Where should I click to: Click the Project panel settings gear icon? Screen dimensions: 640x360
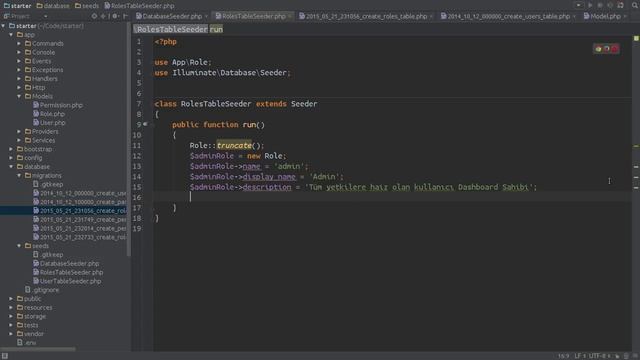(x=115, y=16)
